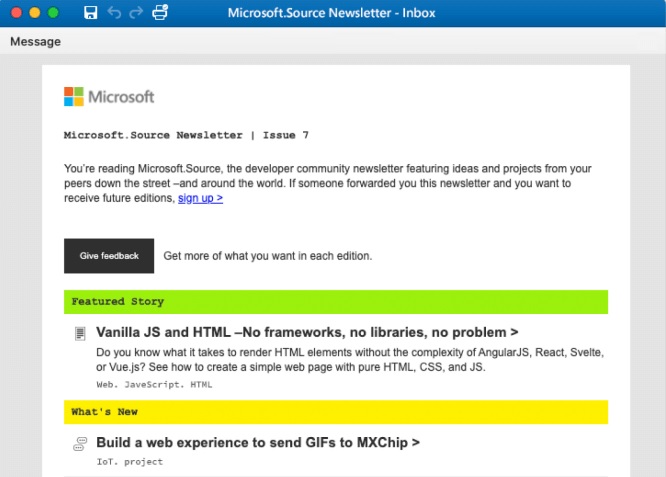Click the Undo arrow icon
This screenshot has width=666, height=477.
pyautogui.click(x=114, y=13)
